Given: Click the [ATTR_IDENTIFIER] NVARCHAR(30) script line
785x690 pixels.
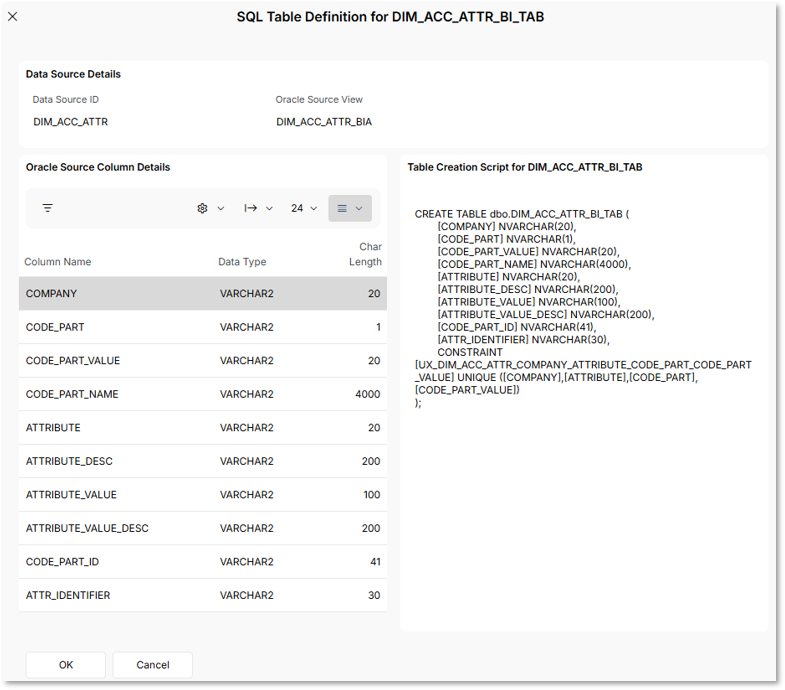Looking at the screenshot, I should (x=523, y=339).
